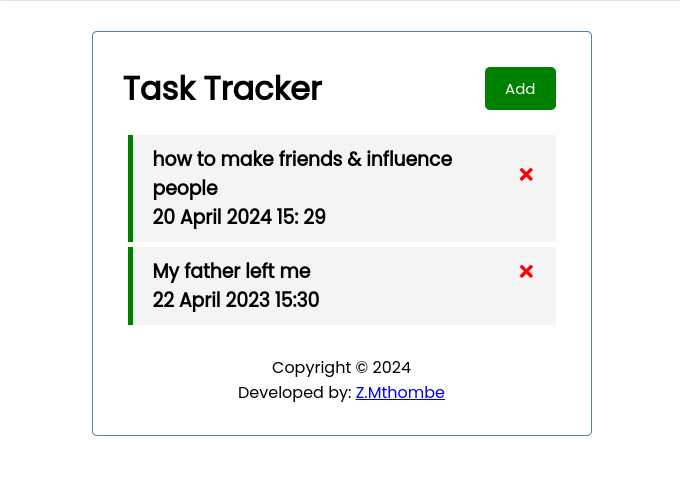Click the '22 April 2023 15:30' date
Viewport: 680px width, 501px height.
(x=236, y=300)
